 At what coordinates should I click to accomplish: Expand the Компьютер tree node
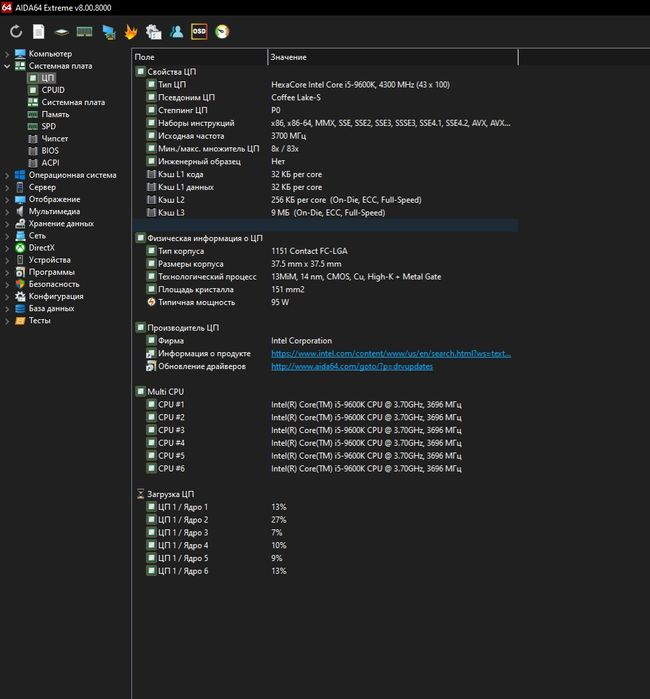(x=7, y=54)
